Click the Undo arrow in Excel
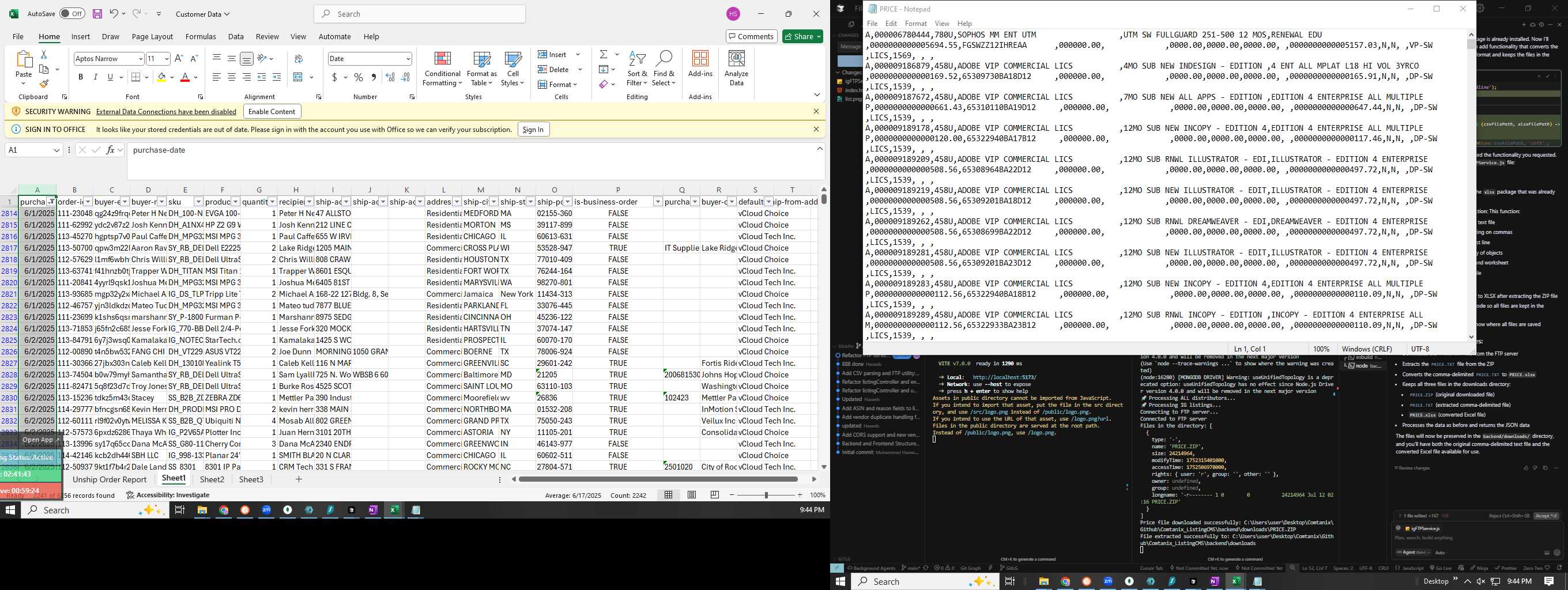This screenshot has width=1568, height=590. tap(114, 13)
